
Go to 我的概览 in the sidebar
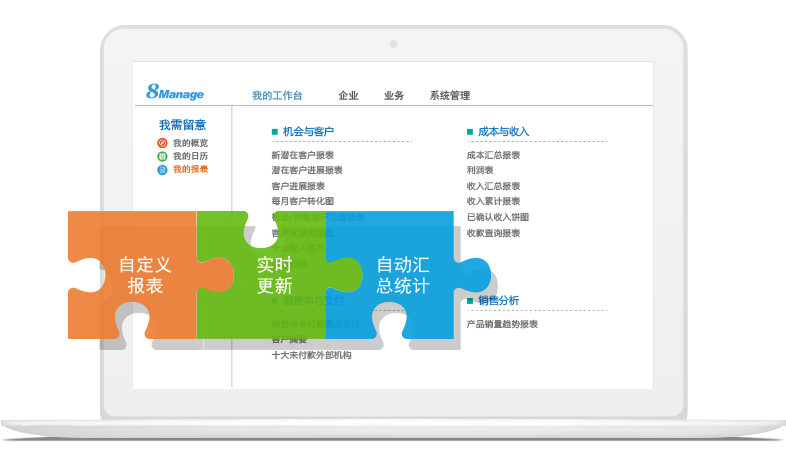click(x=190, y=143)
